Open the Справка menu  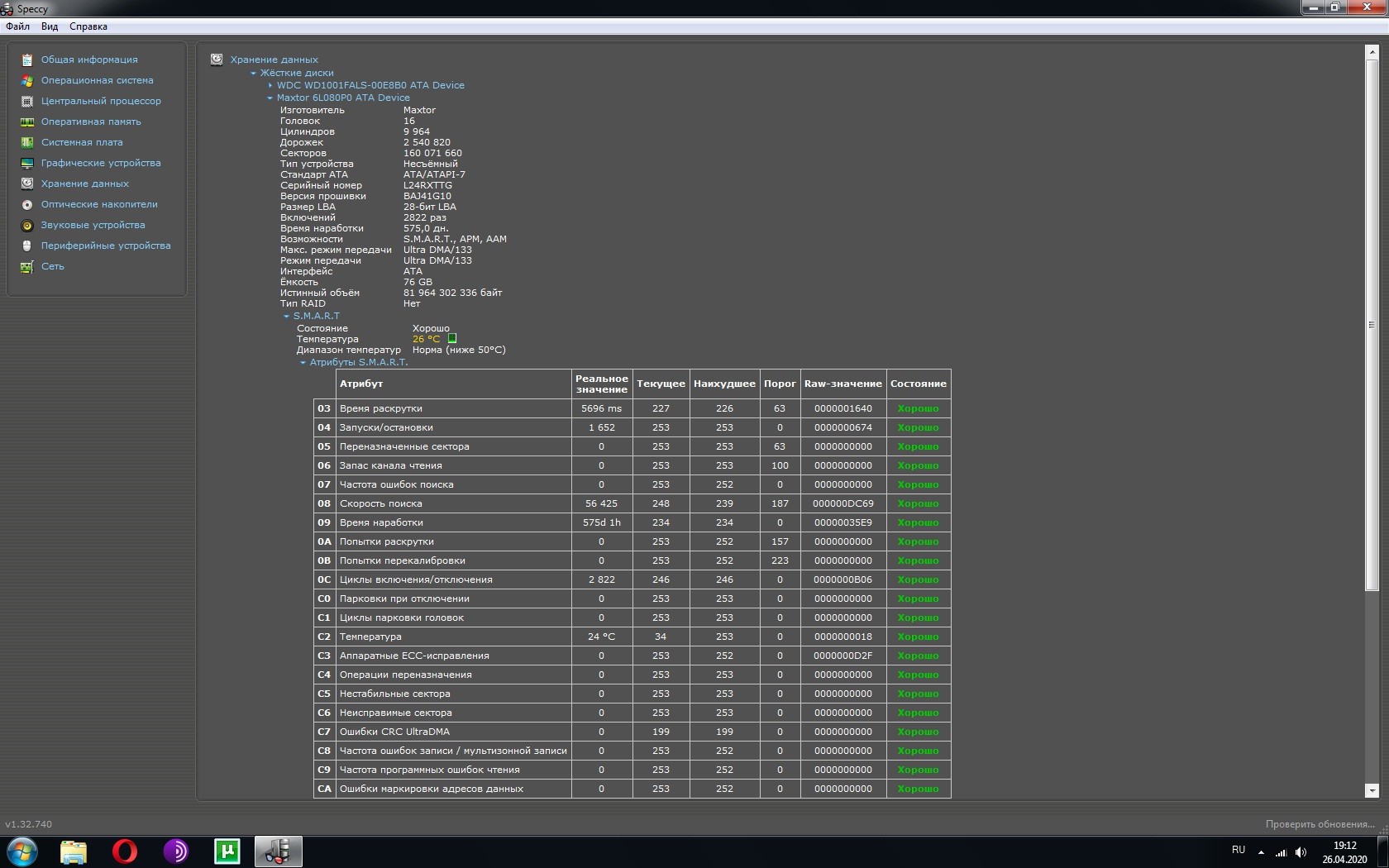88,26
